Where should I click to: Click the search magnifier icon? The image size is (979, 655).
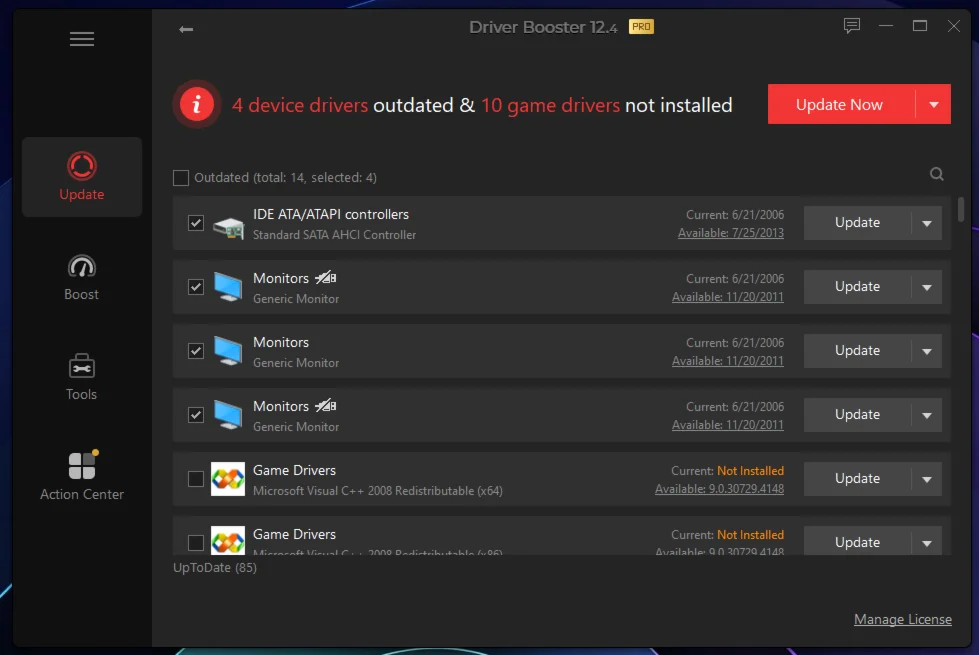pyautogui.click(x=937, y=174)
